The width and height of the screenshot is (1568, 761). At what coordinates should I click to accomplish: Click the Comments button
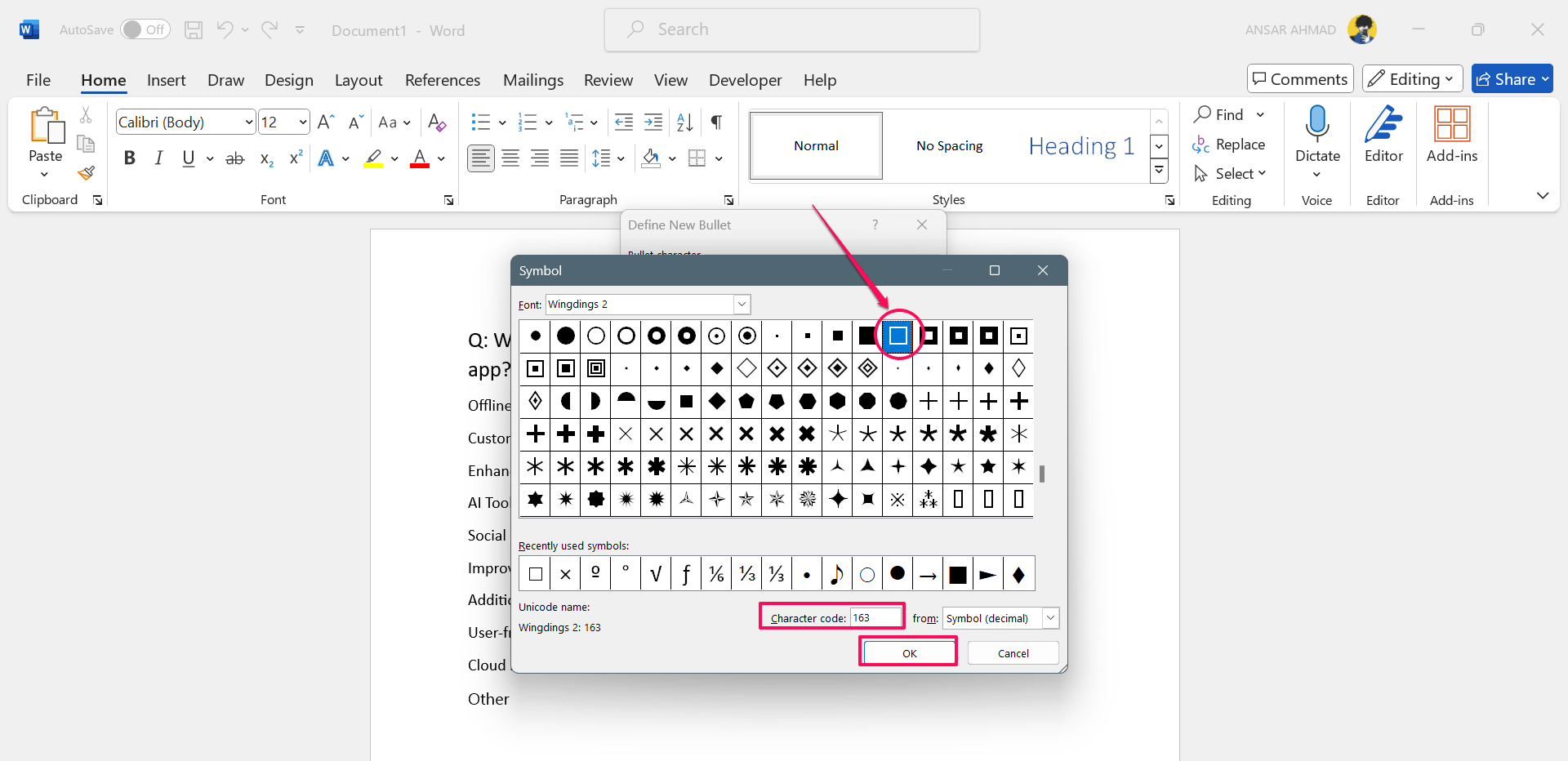pos(1300,79)
